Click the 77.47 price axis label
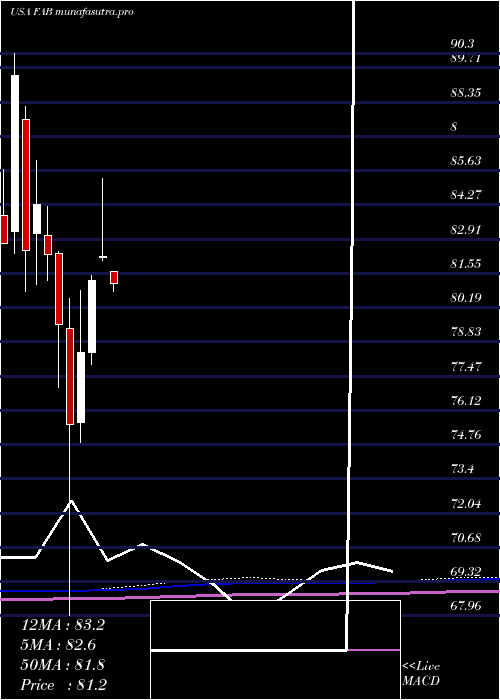 point(466,367)
